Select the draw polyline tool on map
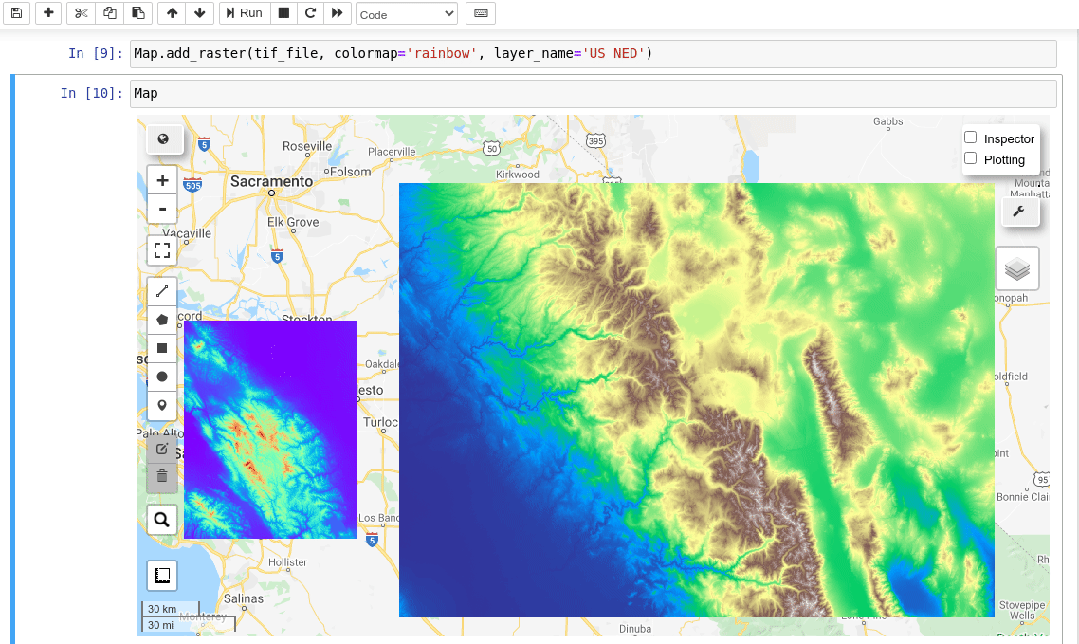 pos(162,292)
